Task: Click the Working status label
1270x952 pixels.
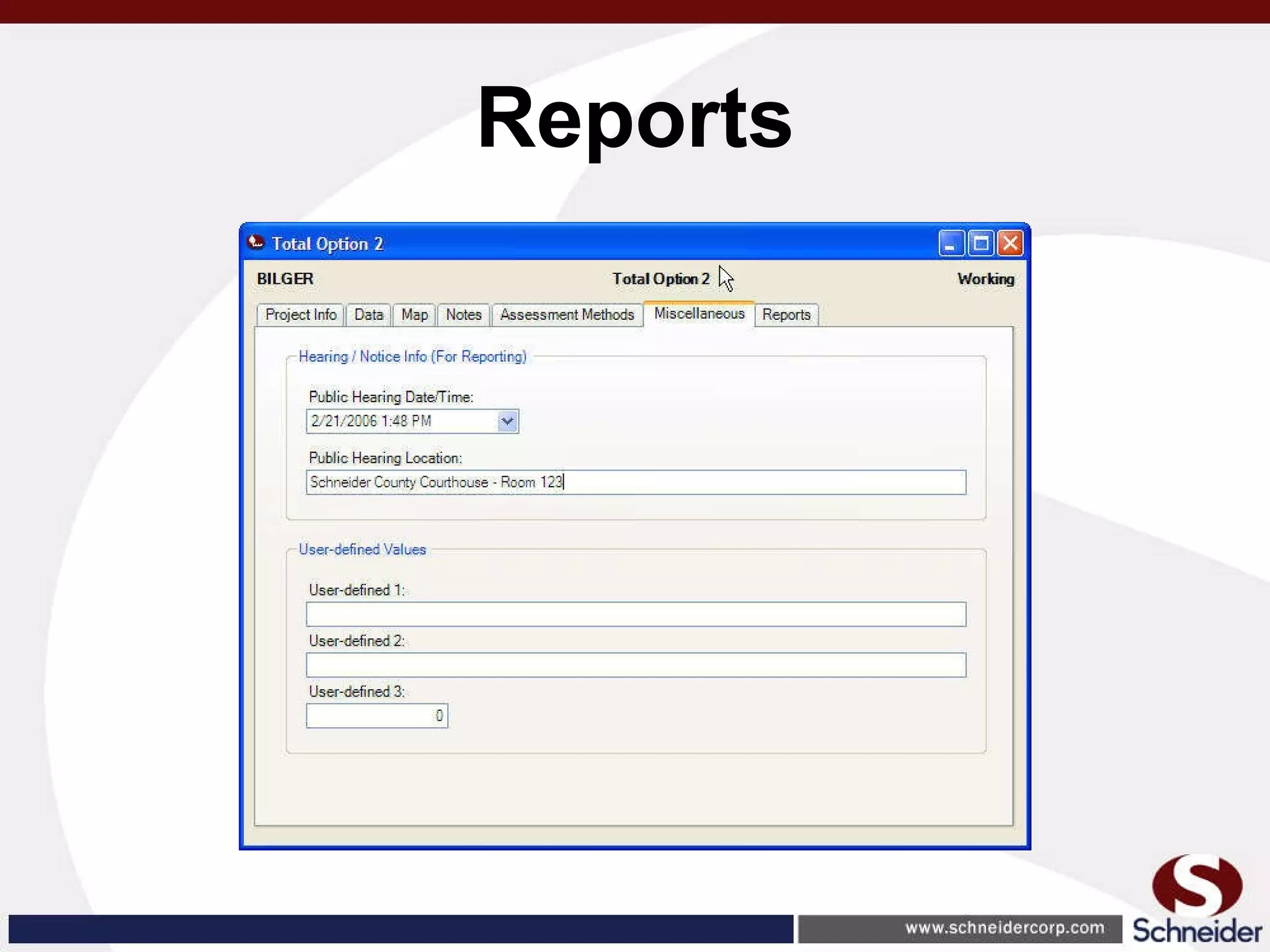Action: coord(986,279)
